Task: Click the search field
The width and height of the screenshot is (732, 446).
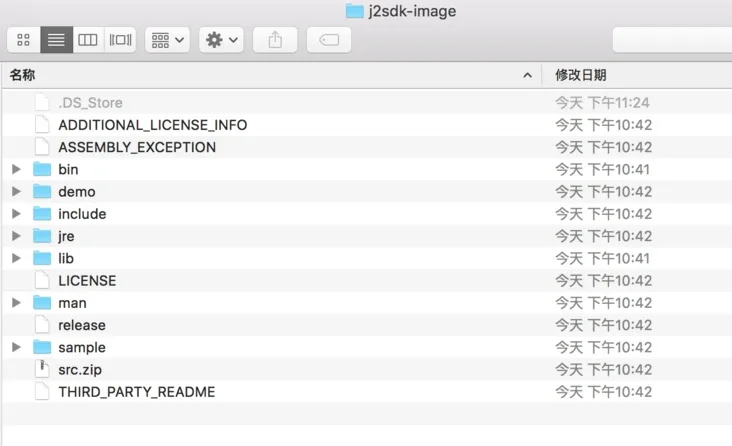Action: click(x=672, y=40)
